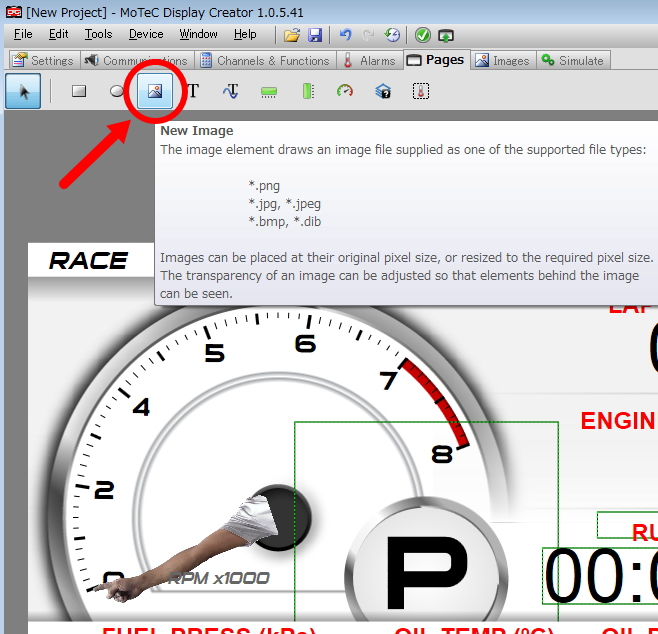
Task: Open the Edit menu
Action: [x=58, y=34]
